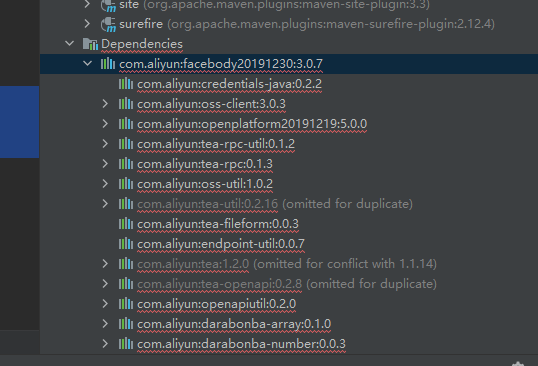
Task: Click library icon of facebody20191230:3.0.7
Action: 108,63
